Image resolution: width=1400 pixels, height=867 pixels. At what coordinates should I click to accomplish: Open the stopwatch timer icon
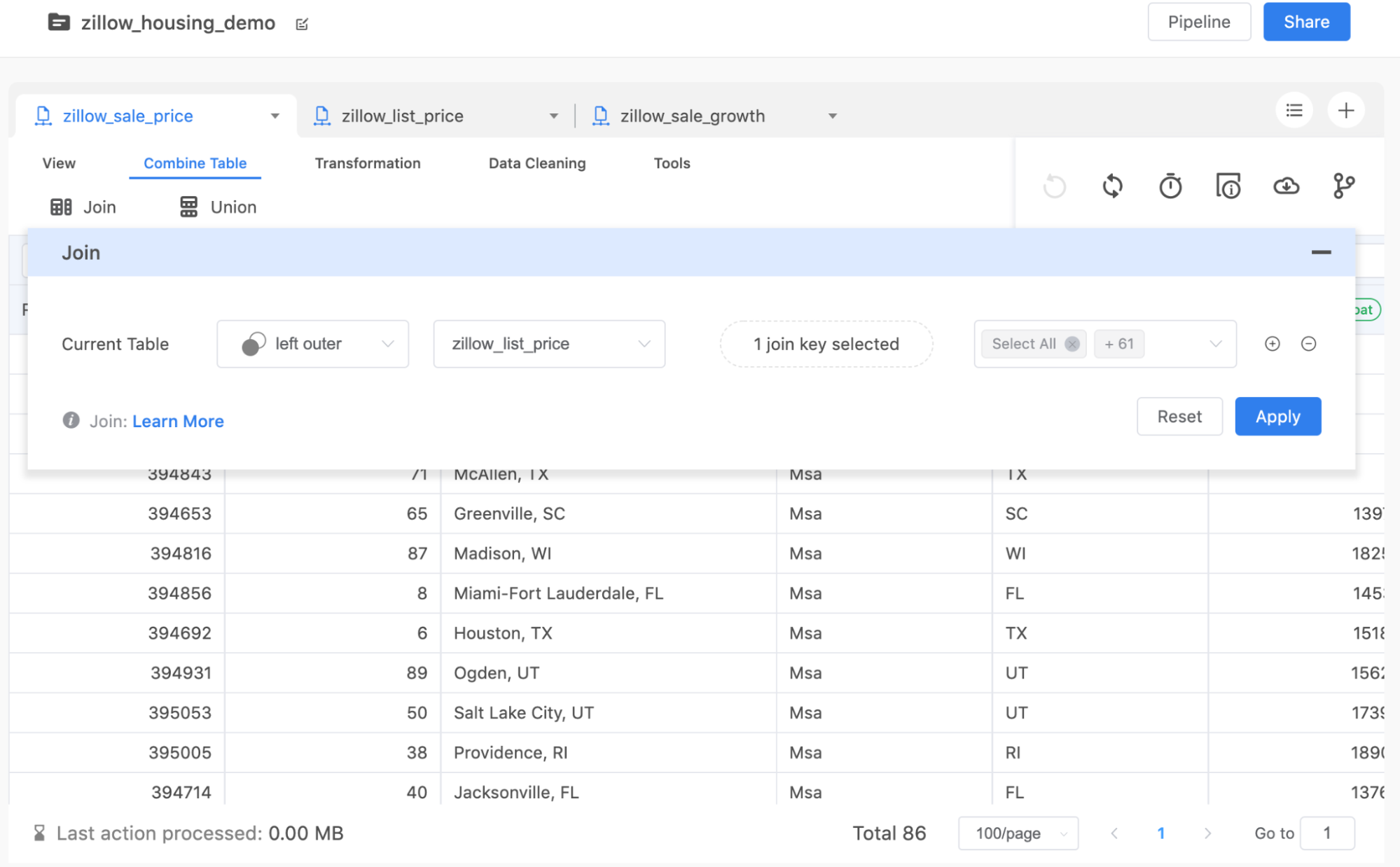coord(1170,186)
